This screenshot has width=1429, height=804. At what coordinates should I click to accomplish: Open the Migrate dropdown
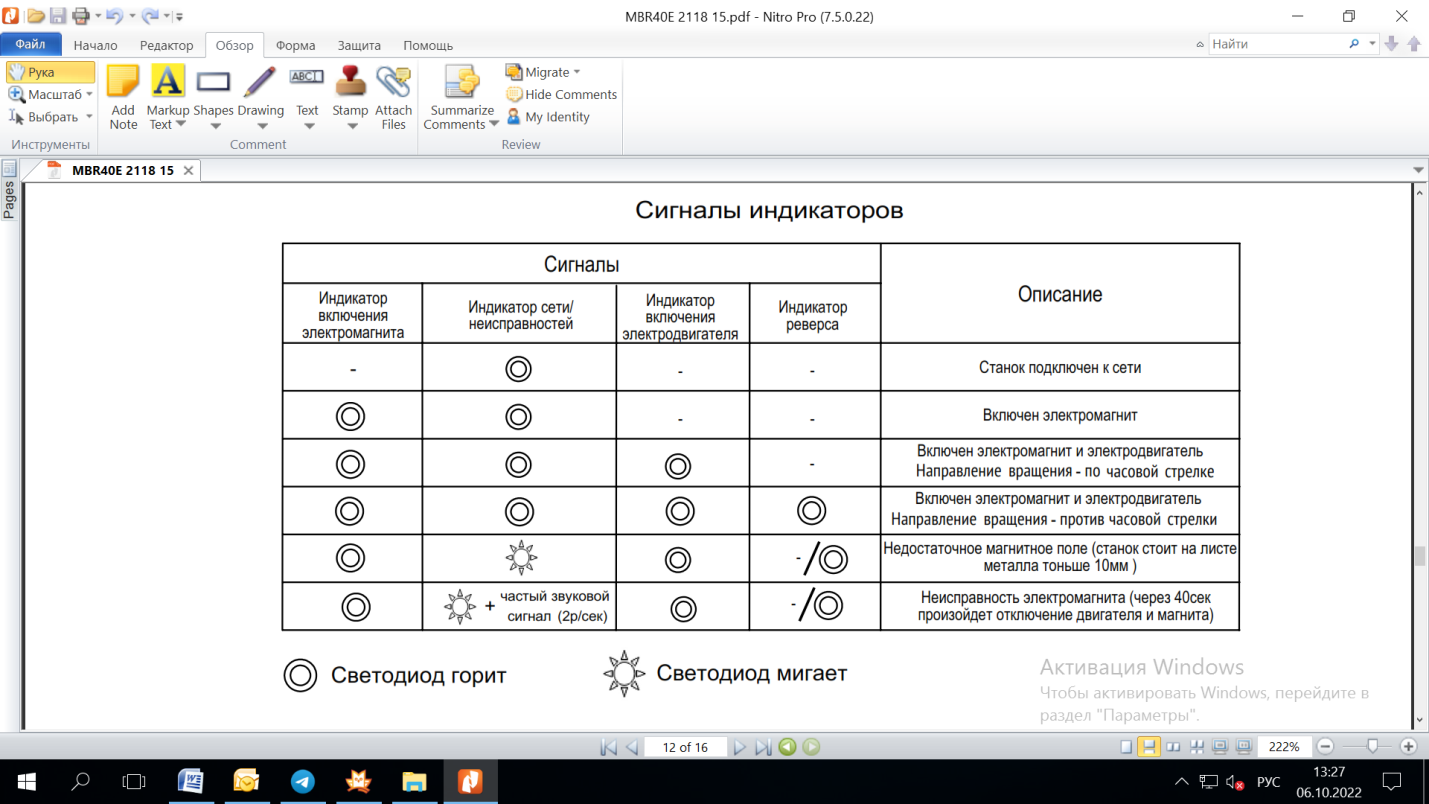coord(543,72)
